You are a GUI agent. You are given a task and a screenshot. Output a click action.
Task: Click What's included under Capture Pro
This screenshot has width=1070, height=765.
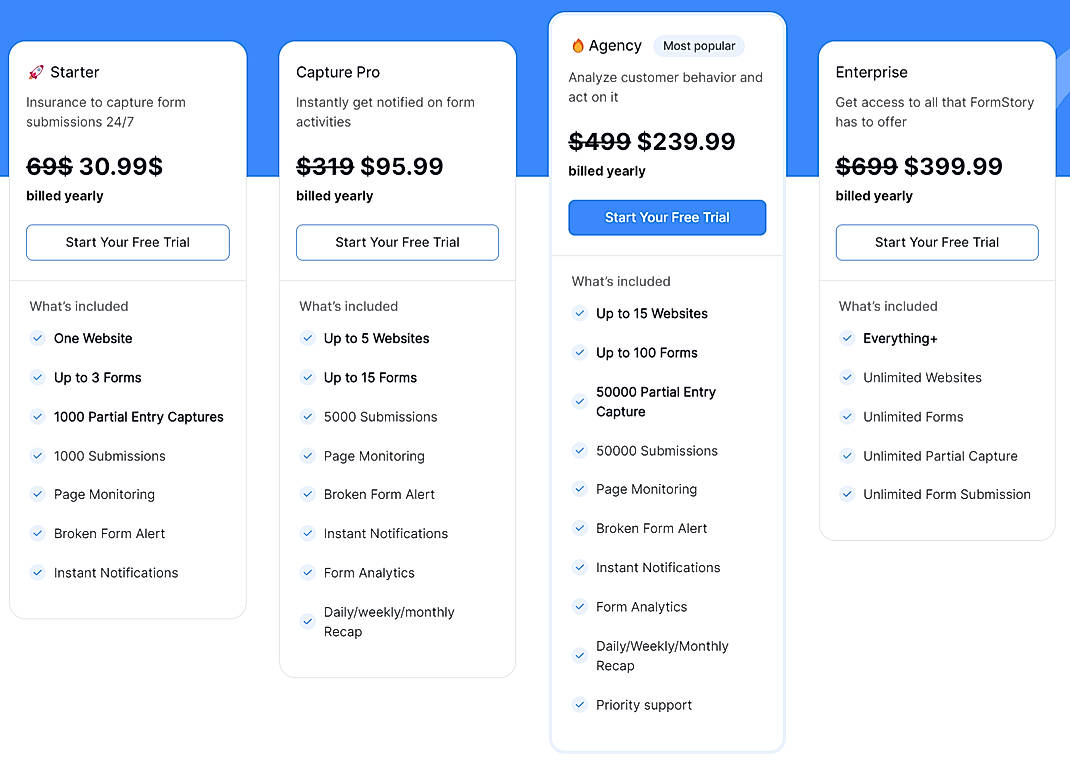(348, 306)
